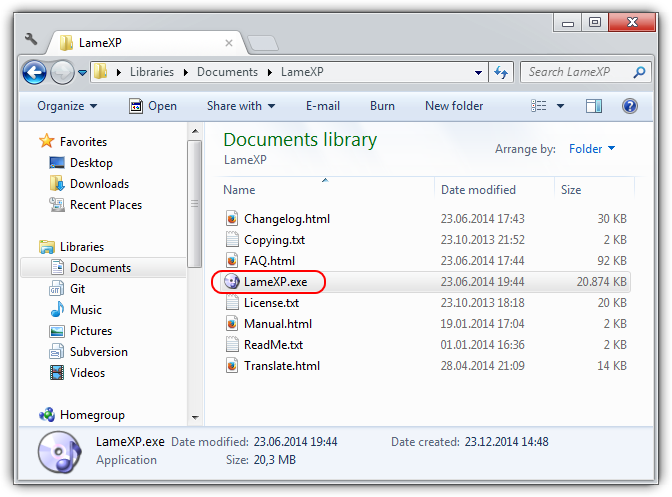Open the Arrange by Folder dropdown
Image resolution: width=672 pixels, height=497 pixels.
(592, 149)
